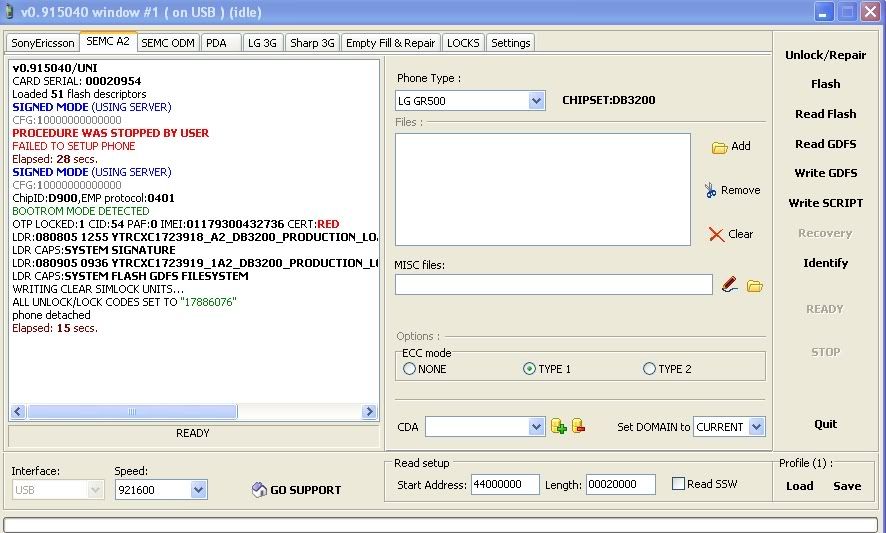886x533 pixels.
Task: Click the READY status bar below the log
Action: point(193,434)
